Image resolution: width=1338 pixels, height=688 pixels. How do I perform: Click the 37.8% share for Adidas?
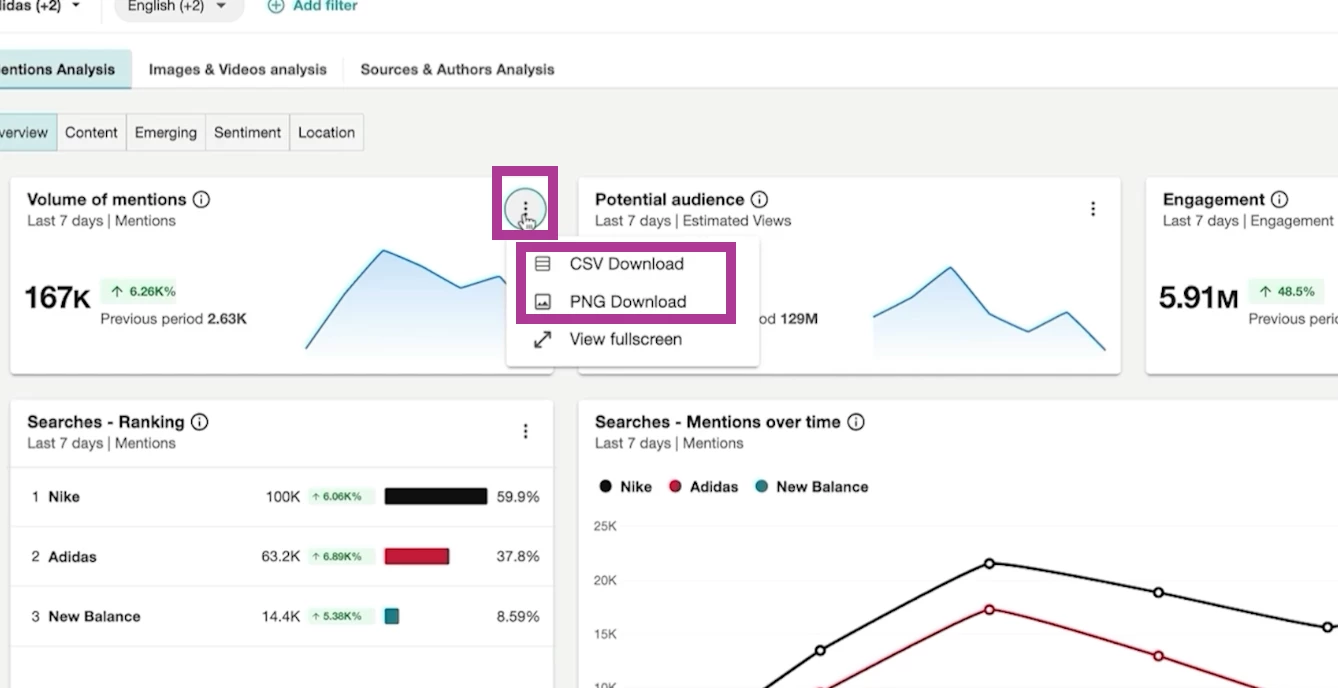pos(518,556)
